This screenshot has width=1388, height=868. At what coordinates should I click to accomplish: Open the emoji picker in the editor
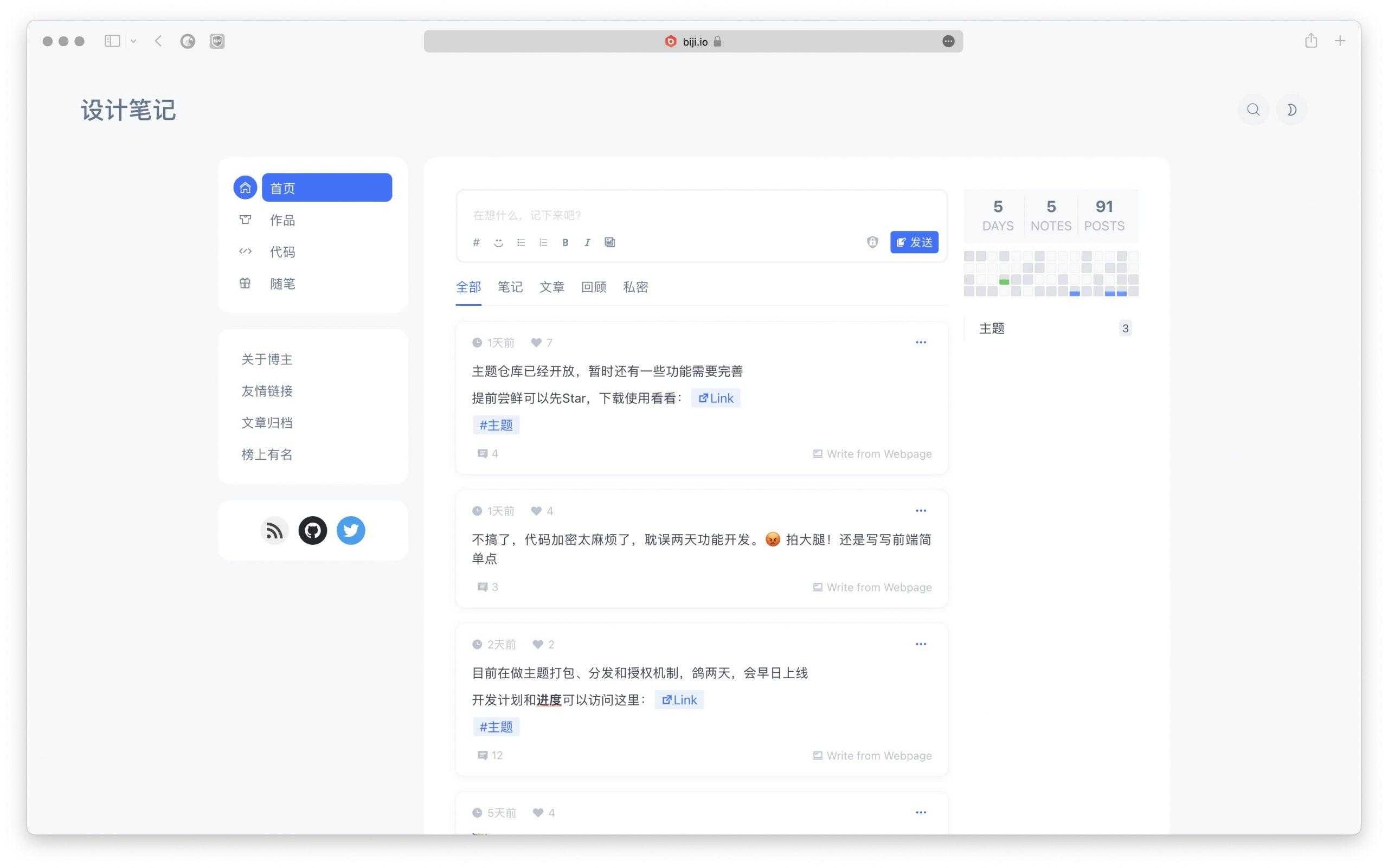click(498, 242)
